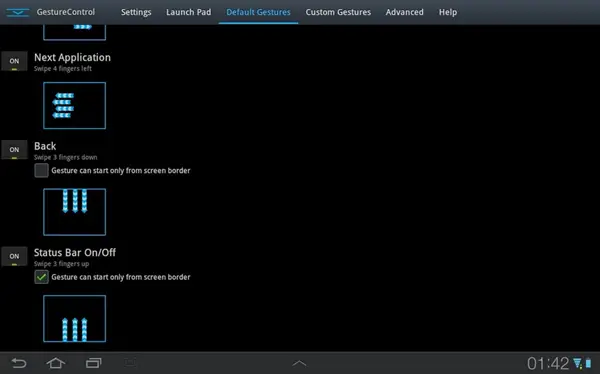Open the Launch Pad tab
The height and width of the screenshot is (374, 600).
tap(188, 12)
